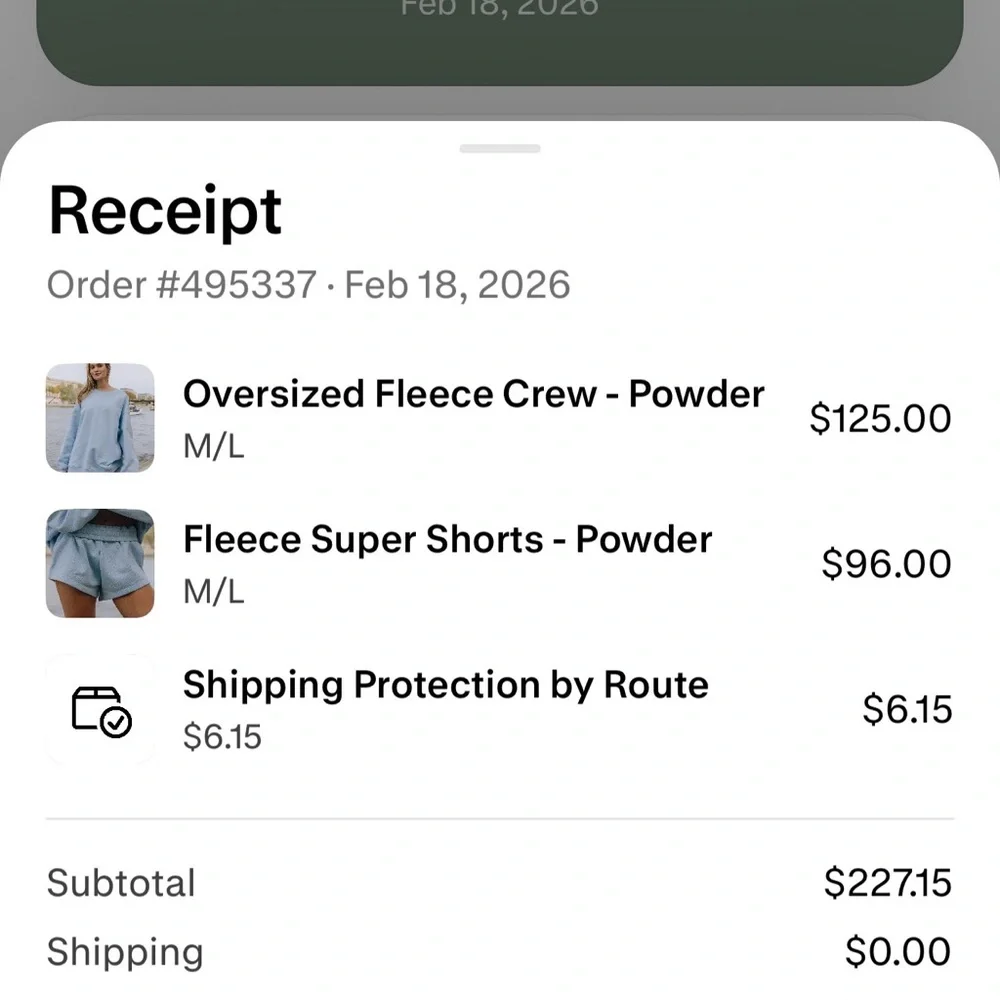
Task: Select the Fleece Super Shorts - Powder title
Action: point(447,540)
